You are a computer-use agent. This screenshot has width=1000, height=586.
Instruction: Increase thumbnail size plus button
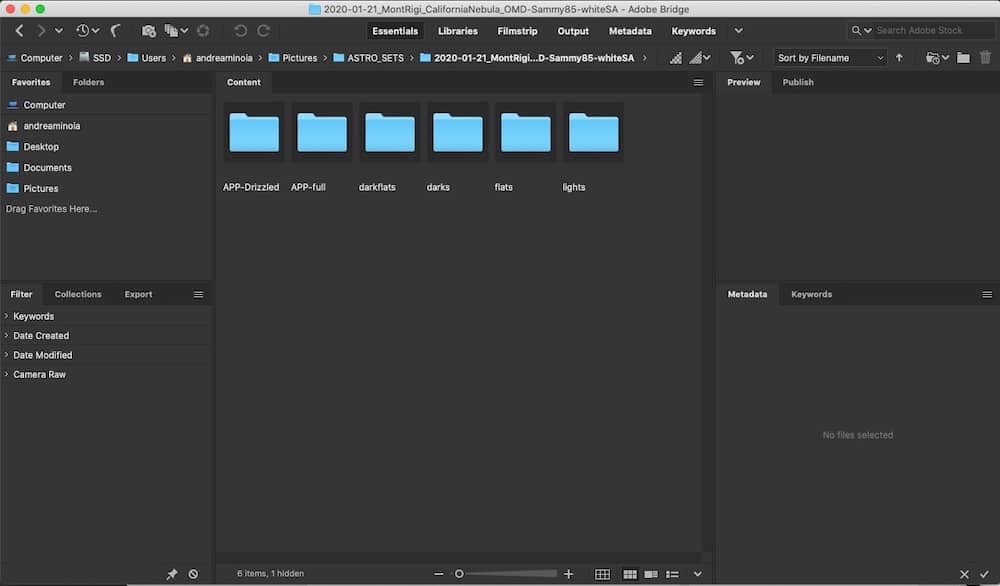coord(568,574)
